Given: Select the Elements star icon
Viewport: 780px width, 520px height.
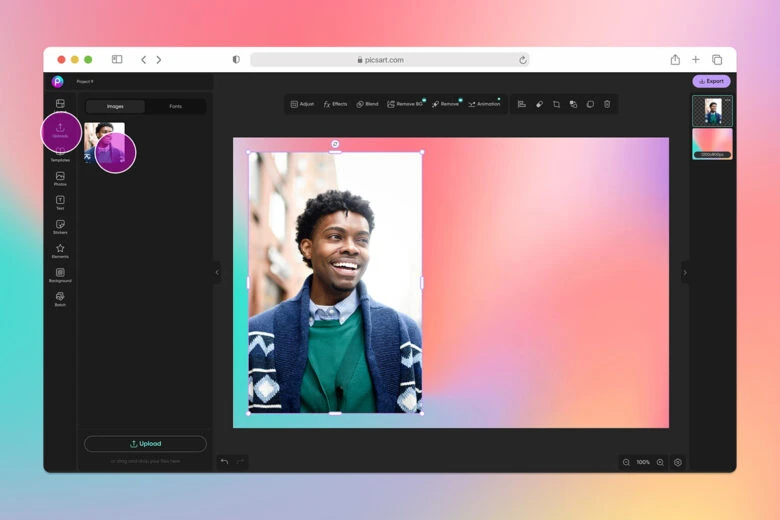Looking at the screenshot, I should coord(60,250).
